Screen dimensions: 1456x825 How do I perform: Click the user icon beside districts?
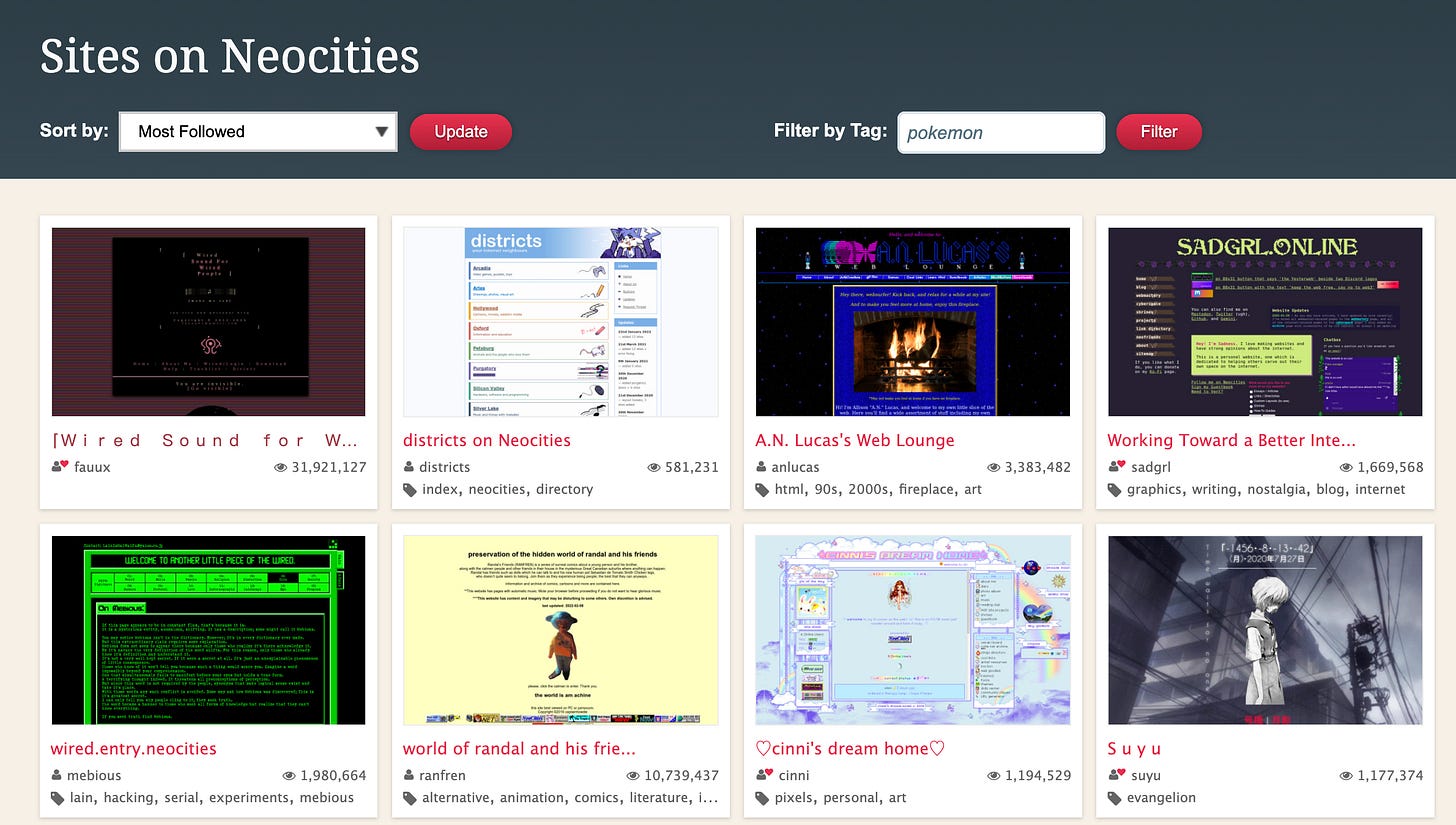(x=409, y=467)
